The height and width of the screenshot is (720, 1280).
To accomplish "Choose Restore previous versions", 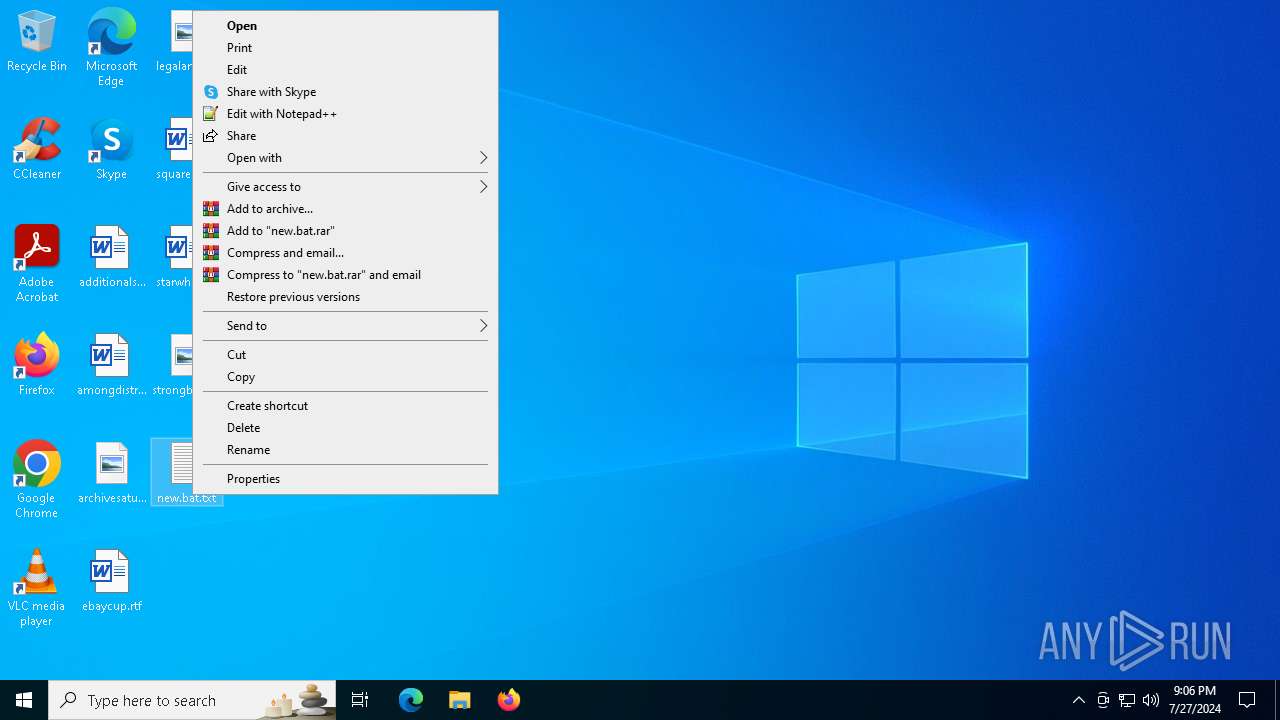I will (x=345, y=297).
